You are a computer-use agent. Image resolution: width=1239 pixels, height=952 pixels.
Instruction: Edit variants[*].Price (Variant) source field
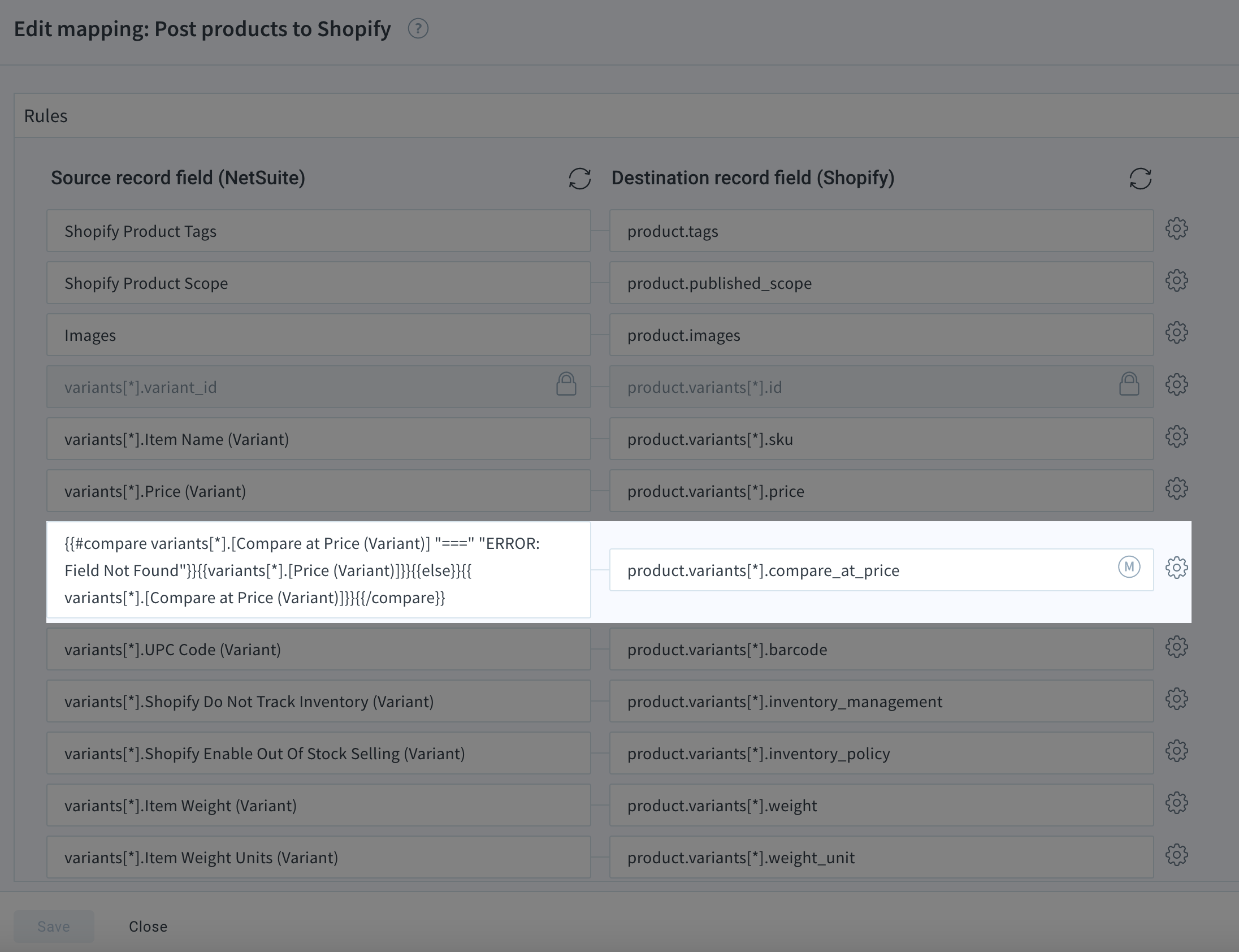[x=318, y=491]
